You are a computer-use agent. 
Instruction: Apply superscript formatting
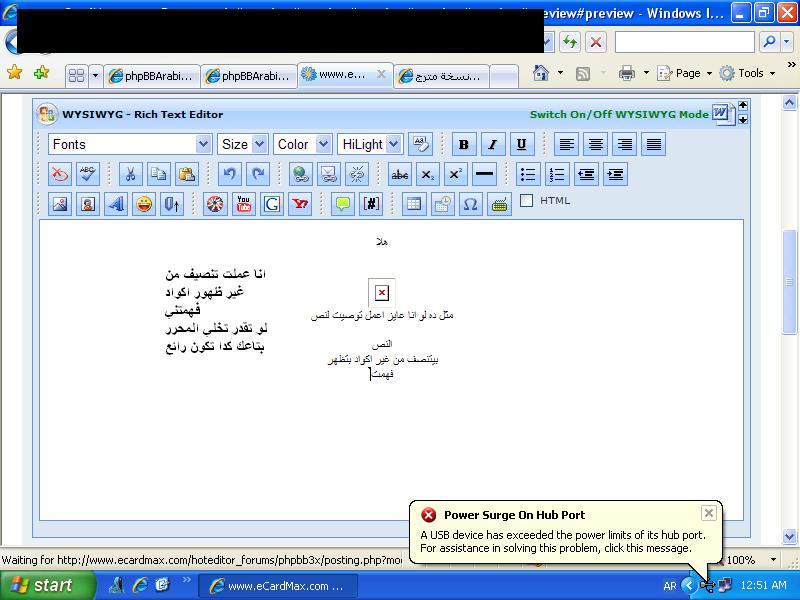click(x=456, y=174)
